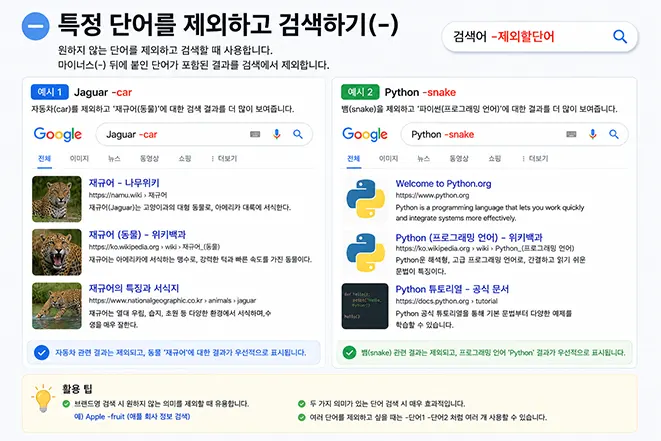
Task: Click the Jaguar -car heading beside 예시 1
Action: pyautogui.click(x=103, y=92)
